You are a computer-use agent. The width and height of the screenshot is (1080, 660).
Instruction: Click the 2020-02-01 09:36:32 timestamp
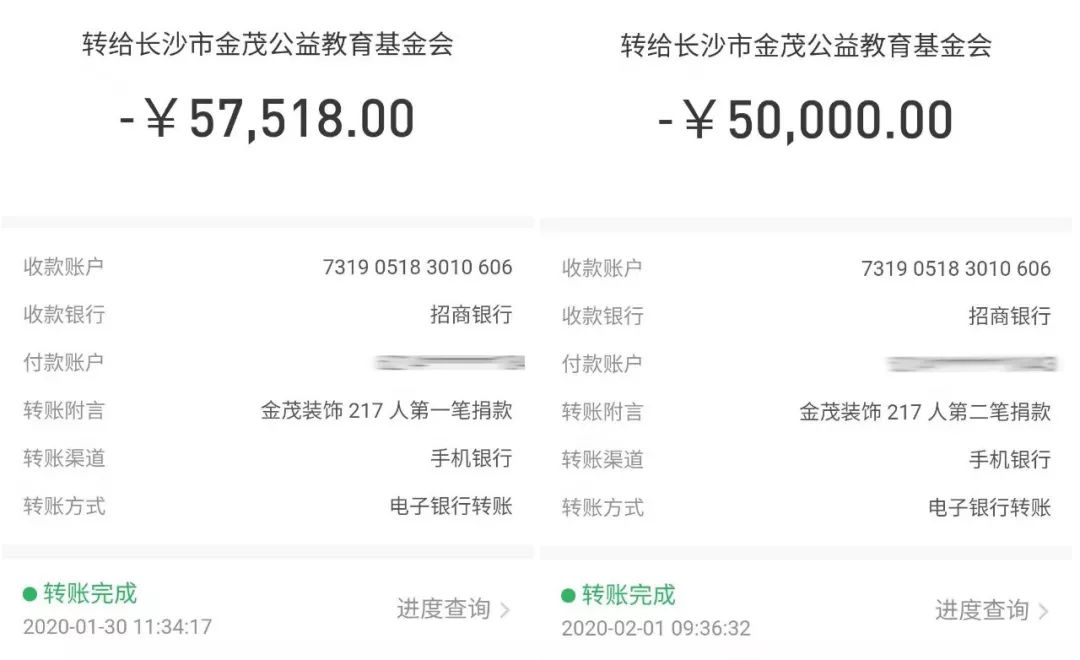(x=656, y=628)
